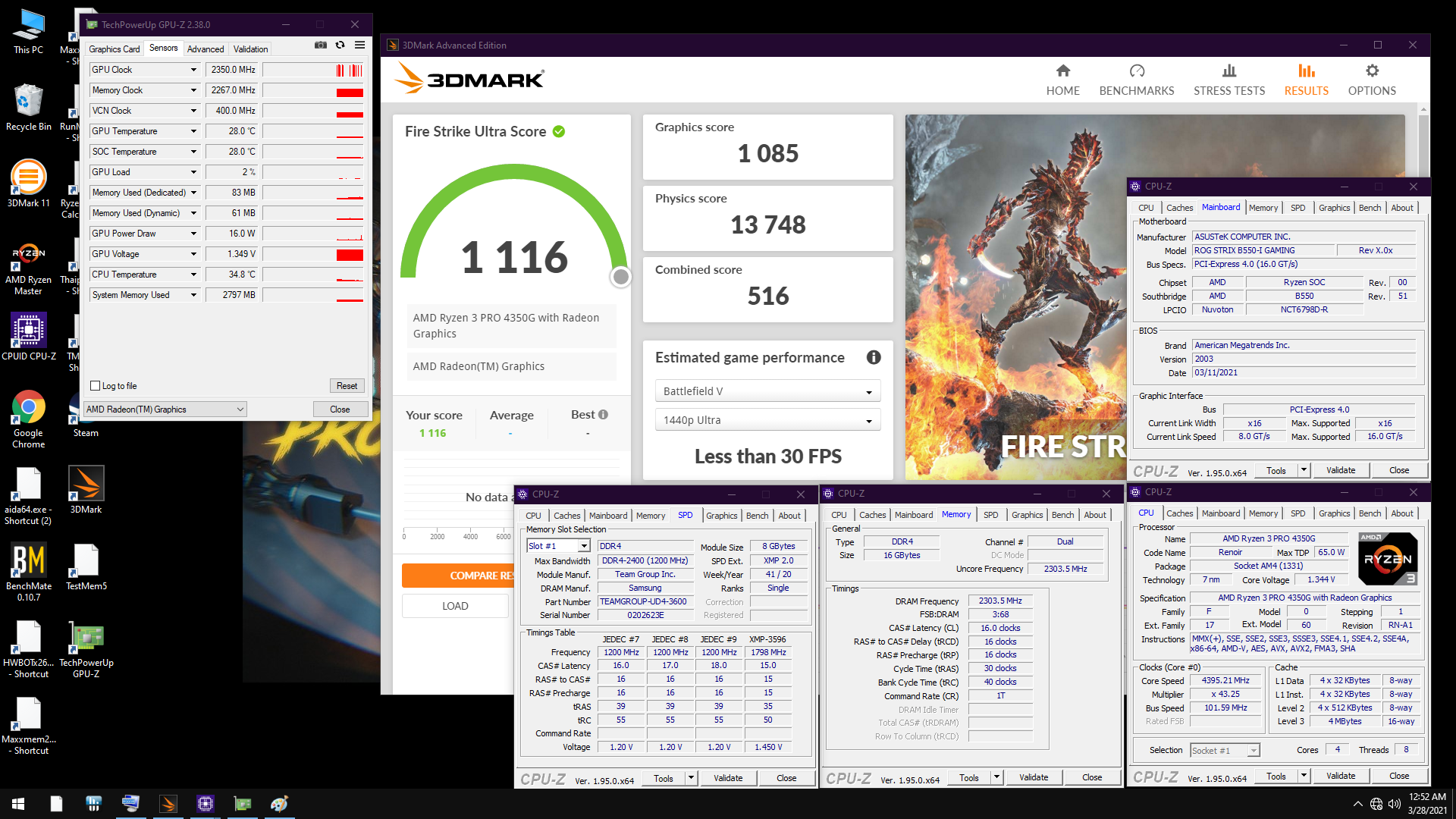Viewport: 1456px width, 819px height.
Task: Click the Fire Strike score gauge handle
Action: click(621, 278)
